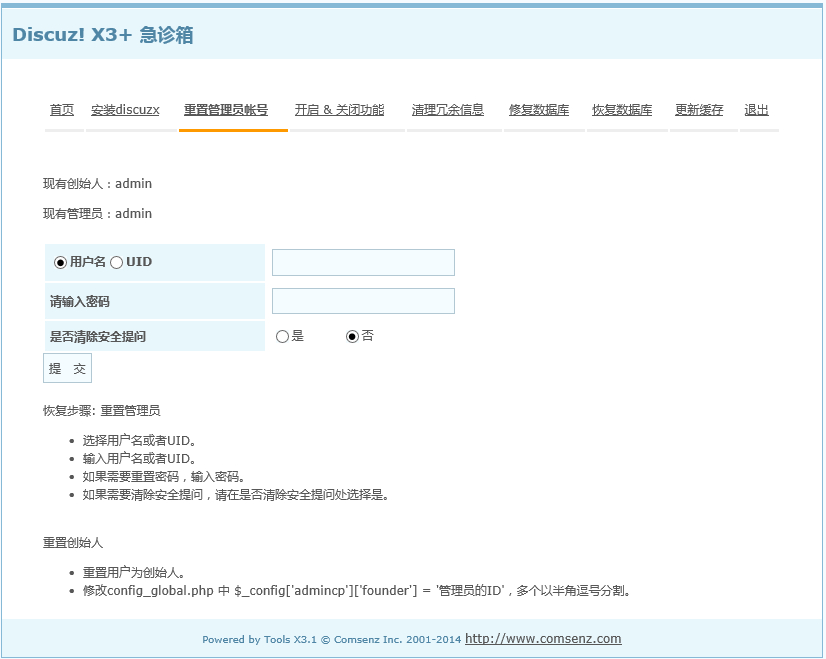Open the 恢复数据库 tab

622,110
